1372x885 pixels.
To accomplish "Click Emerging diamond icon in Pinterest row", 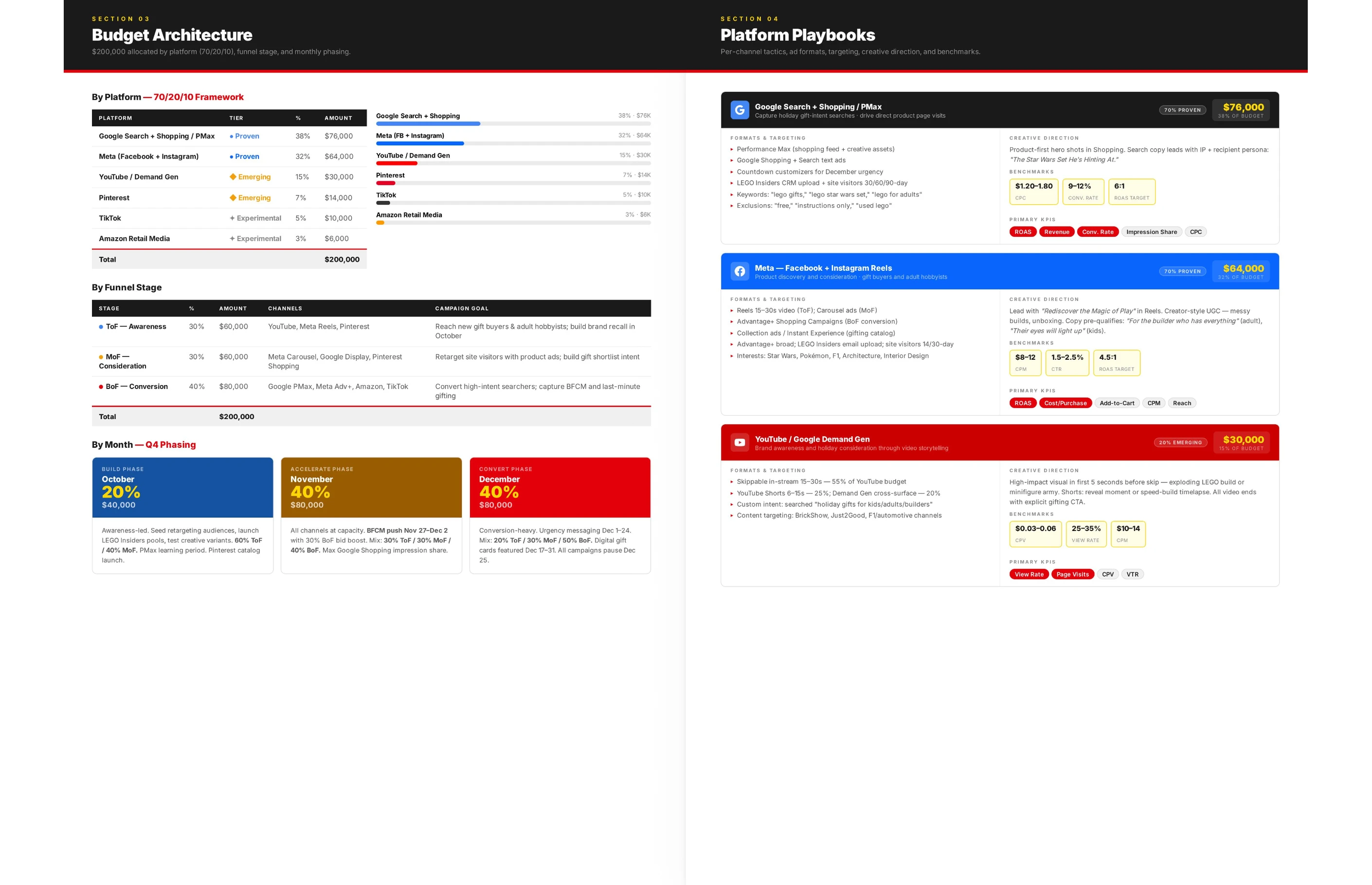I will point(233,198).
